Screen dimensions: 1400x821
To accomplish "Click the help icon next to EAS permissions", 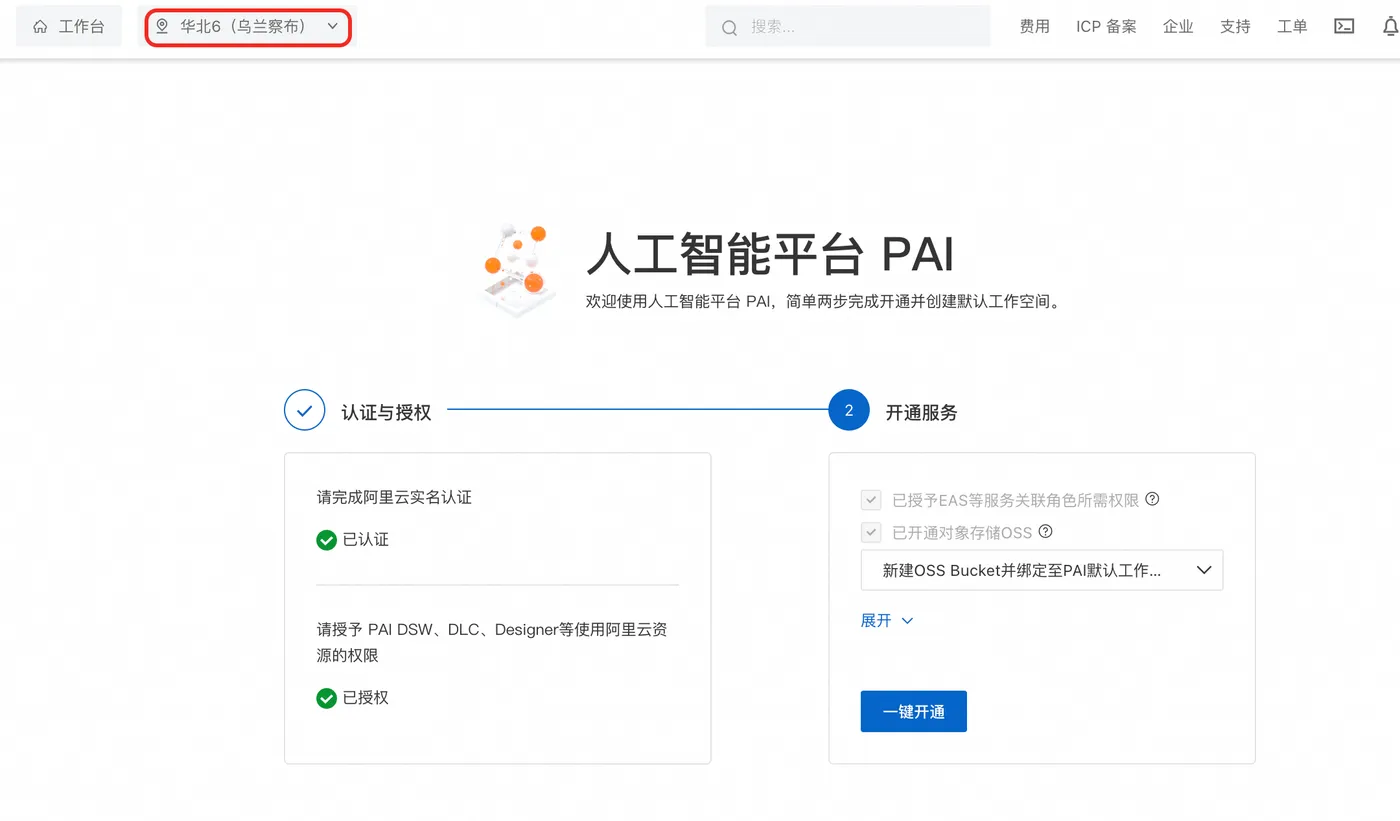I will point(1152,499).
